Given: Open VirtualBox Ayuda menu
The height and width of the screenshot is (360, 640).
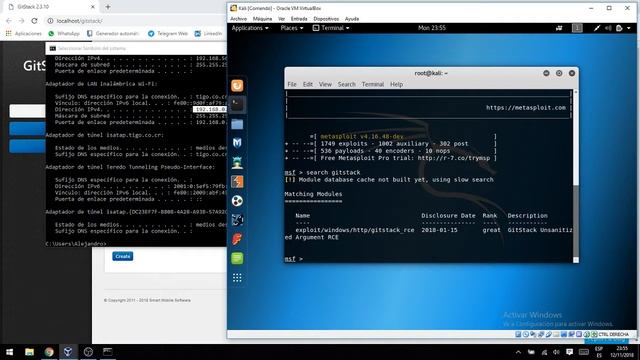Looking at the screenshot, I should click(x=352, y=19).
